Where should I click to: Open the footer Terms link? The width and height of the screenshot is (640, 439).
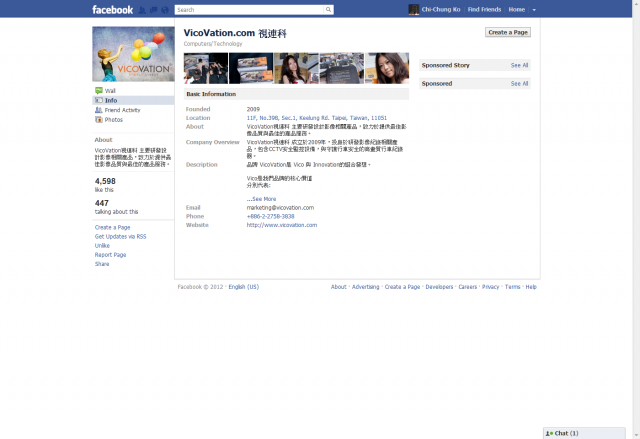(x=512, y=287)
